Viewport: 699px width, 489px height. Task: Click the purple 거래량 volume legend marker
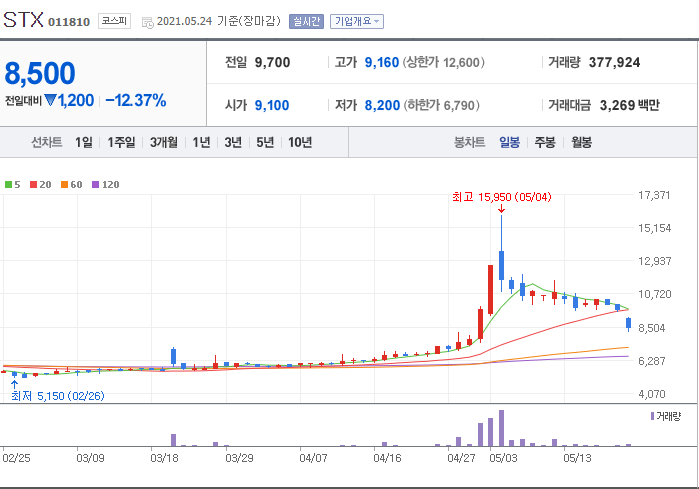[652, 416]
